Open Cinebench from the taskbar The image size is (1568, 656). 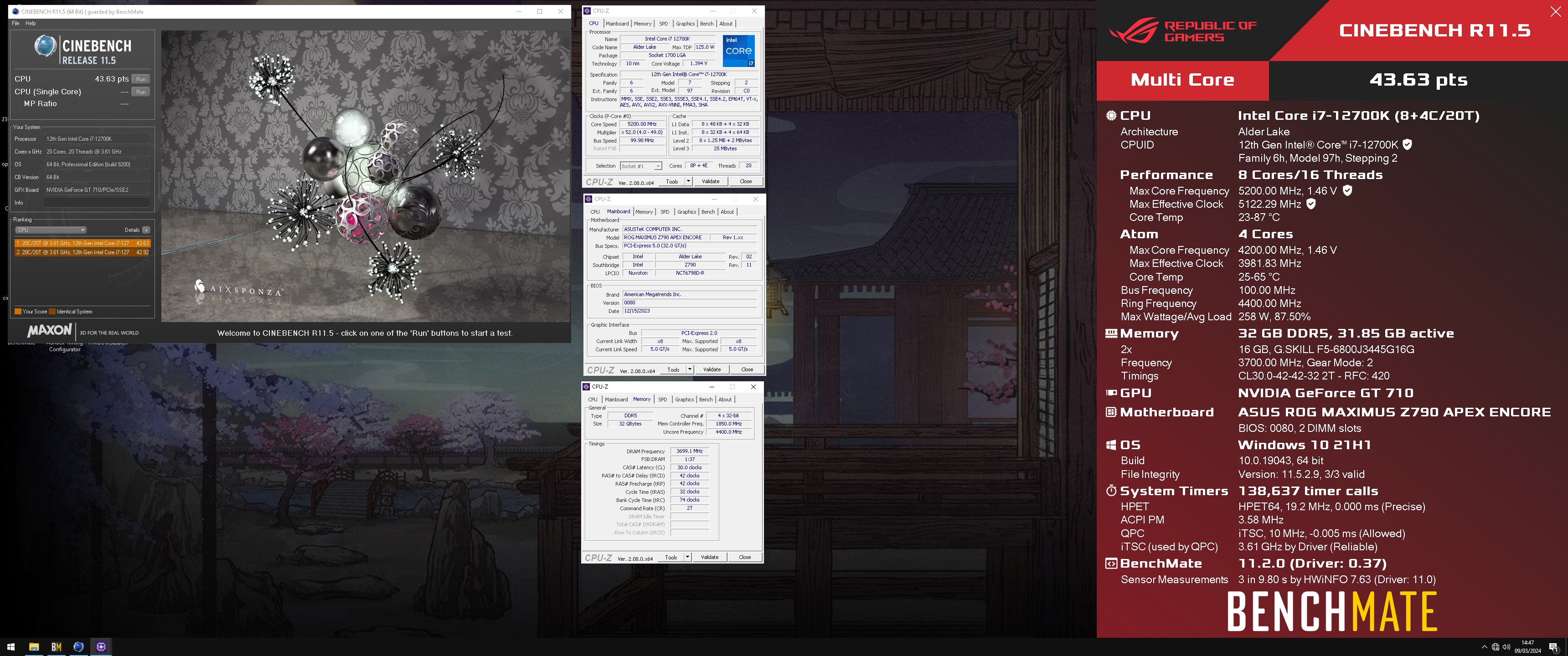(78, 647)
